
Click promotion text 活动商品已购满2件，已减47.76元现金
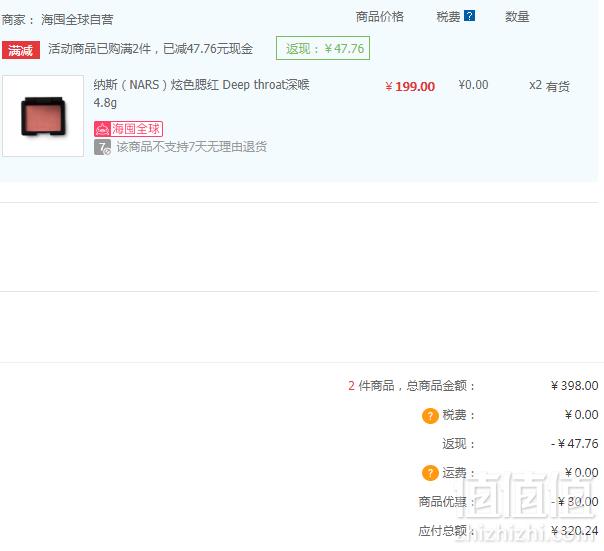click(151, 49)
